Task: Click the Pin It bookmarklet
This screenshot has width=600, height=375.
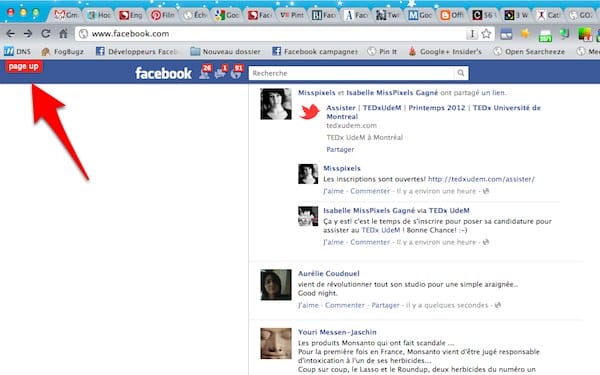Action: click(x=382, y=51)
